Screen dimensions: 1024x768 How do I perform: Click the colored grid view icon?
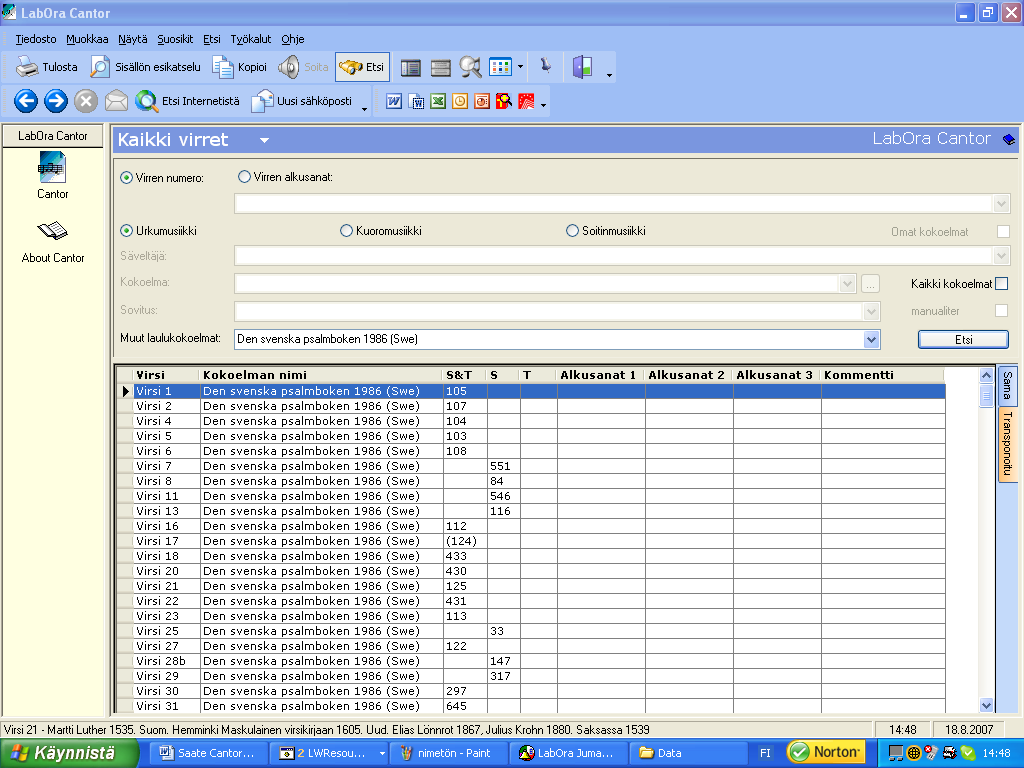[500, 67]
